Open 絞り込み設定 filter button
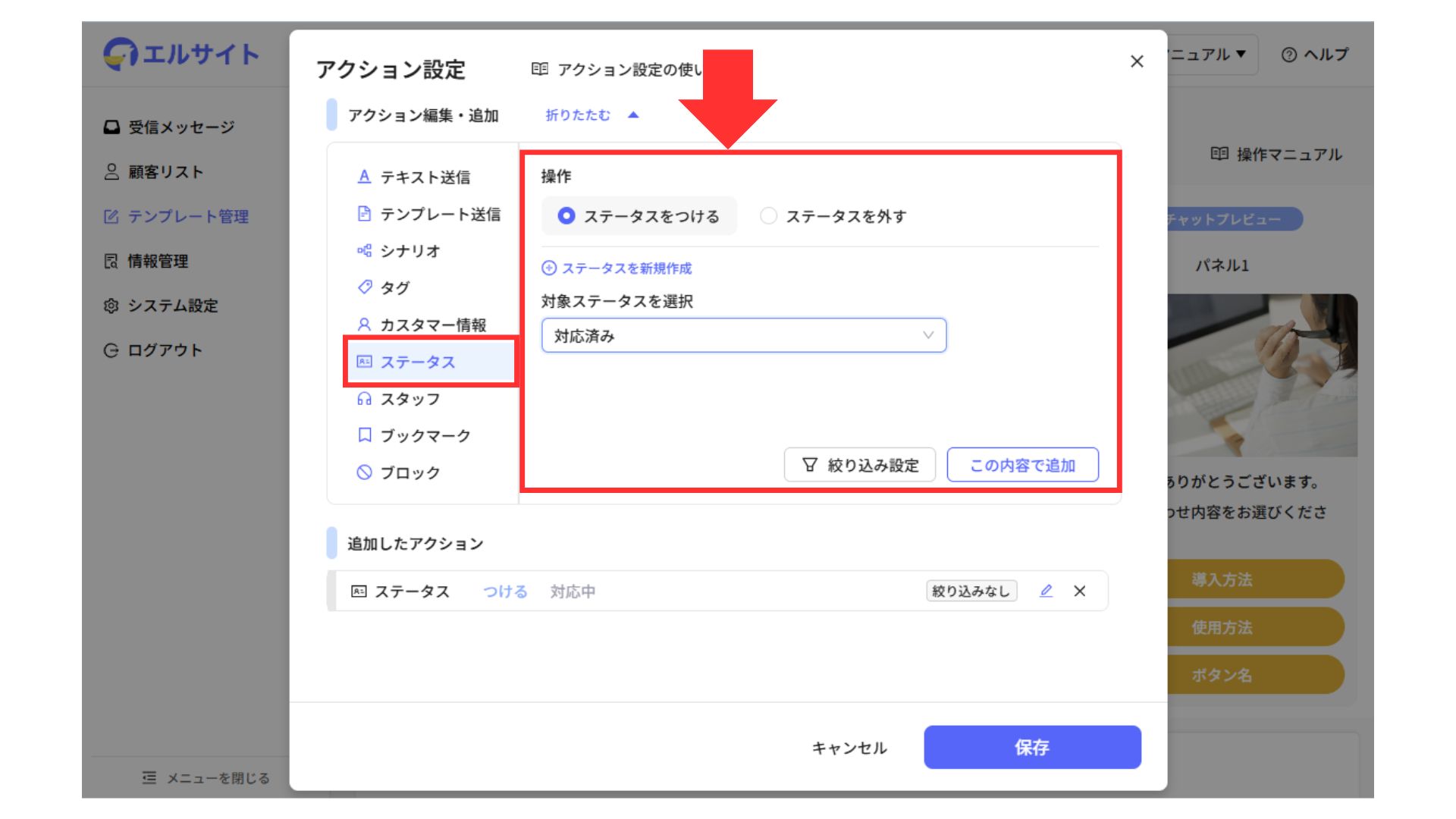This screenshot has height=819, width=1456. coord(859,465)
